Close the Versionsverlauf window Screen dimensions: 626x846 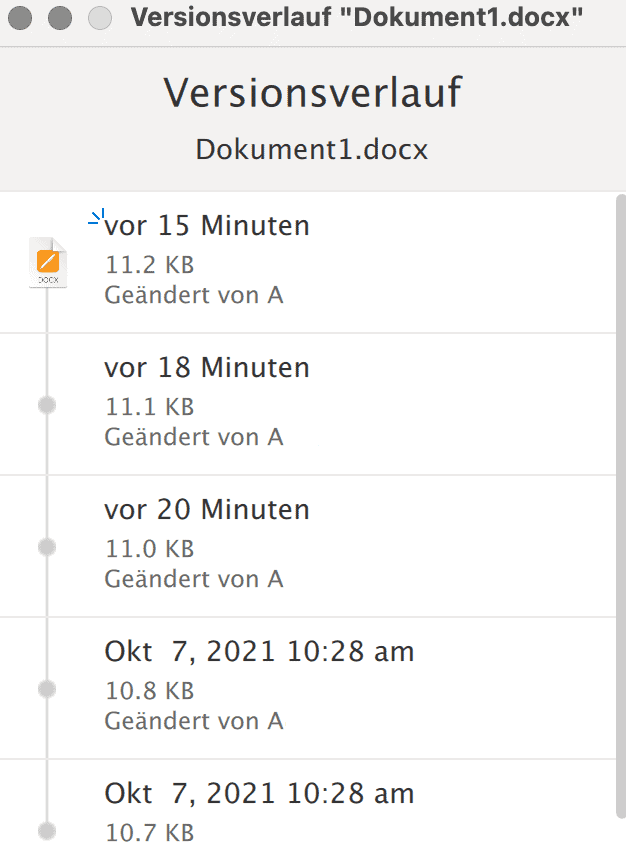pos(20,18)
